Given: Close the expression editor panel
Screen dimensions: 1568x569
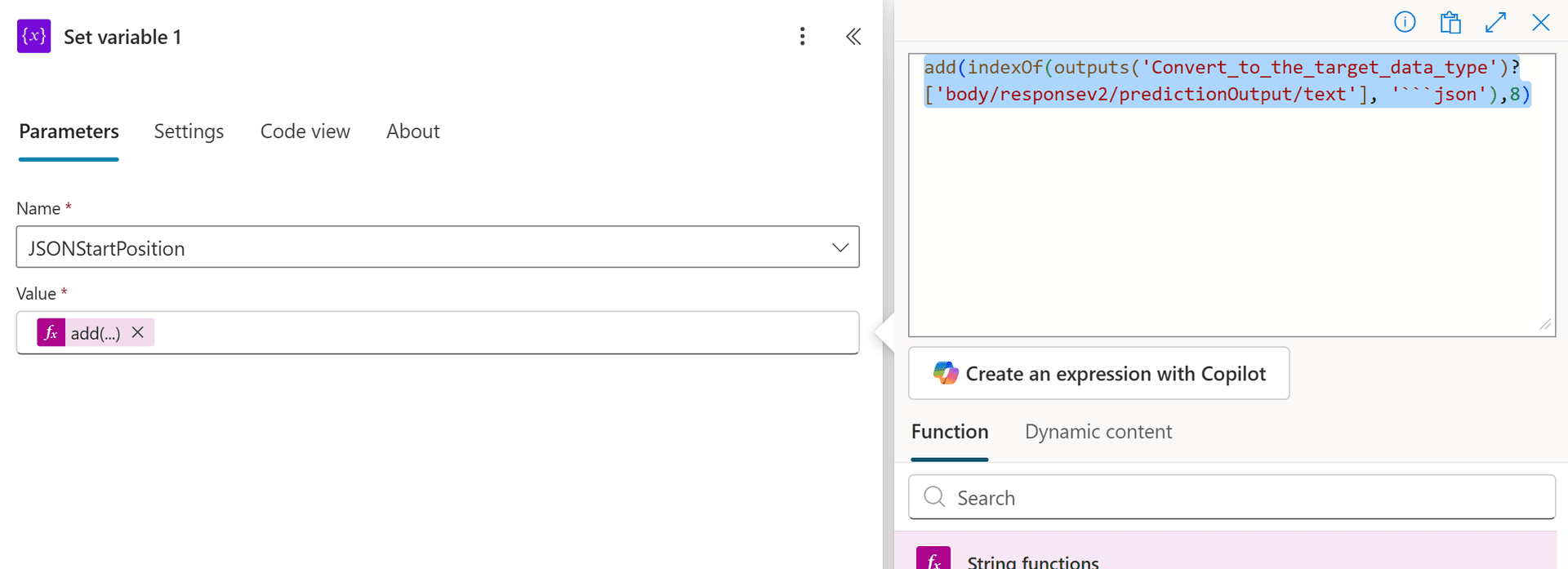Looking at the screenshot, I should point(1541,22).
